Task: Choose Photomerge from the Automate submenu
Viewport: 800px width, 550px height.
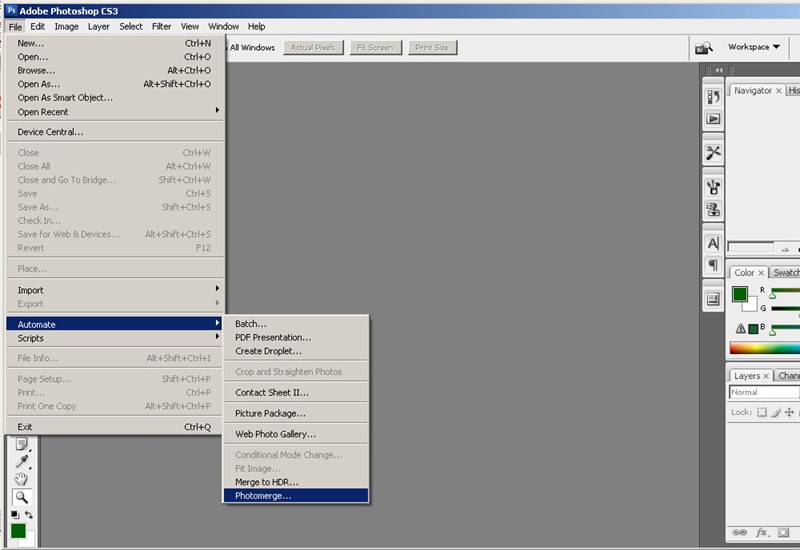Action: click(x=296, y=495)
